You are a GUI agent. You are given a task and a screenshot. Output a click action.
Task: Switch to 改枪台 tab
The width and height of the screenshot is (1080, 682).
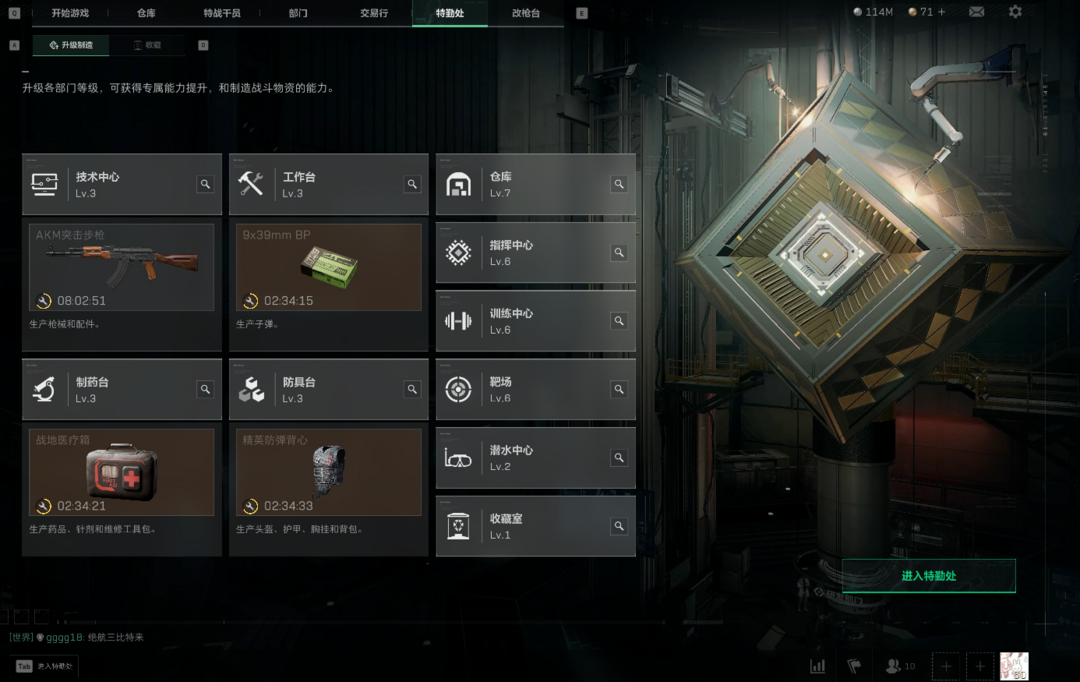526,13
